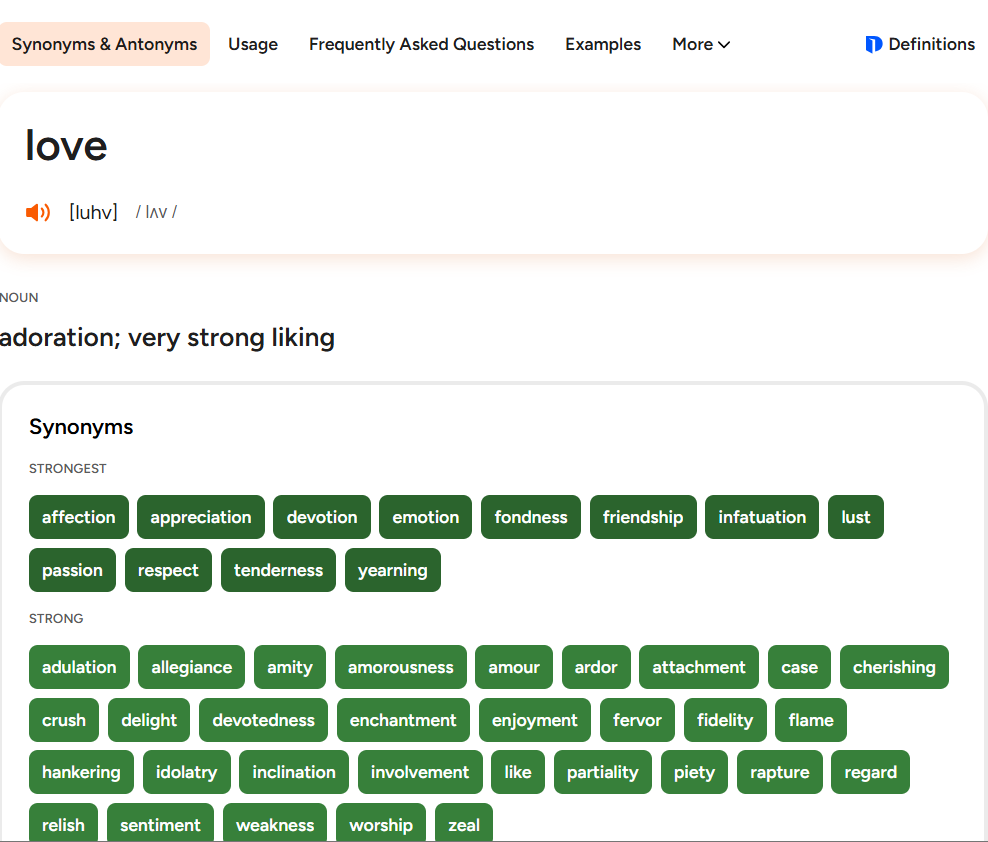Open the Definitions dictionary logo link

920,44
